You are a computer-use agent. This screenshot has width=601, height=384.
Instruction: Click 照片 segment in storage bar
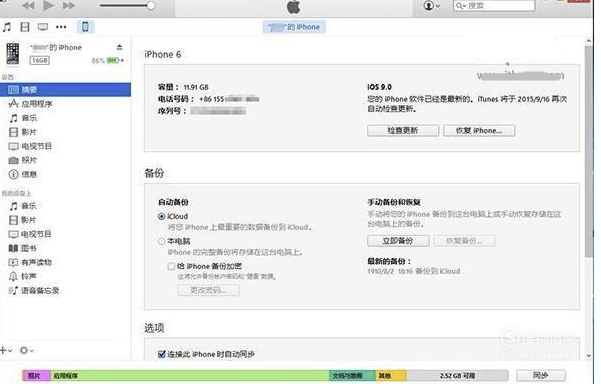36,376
